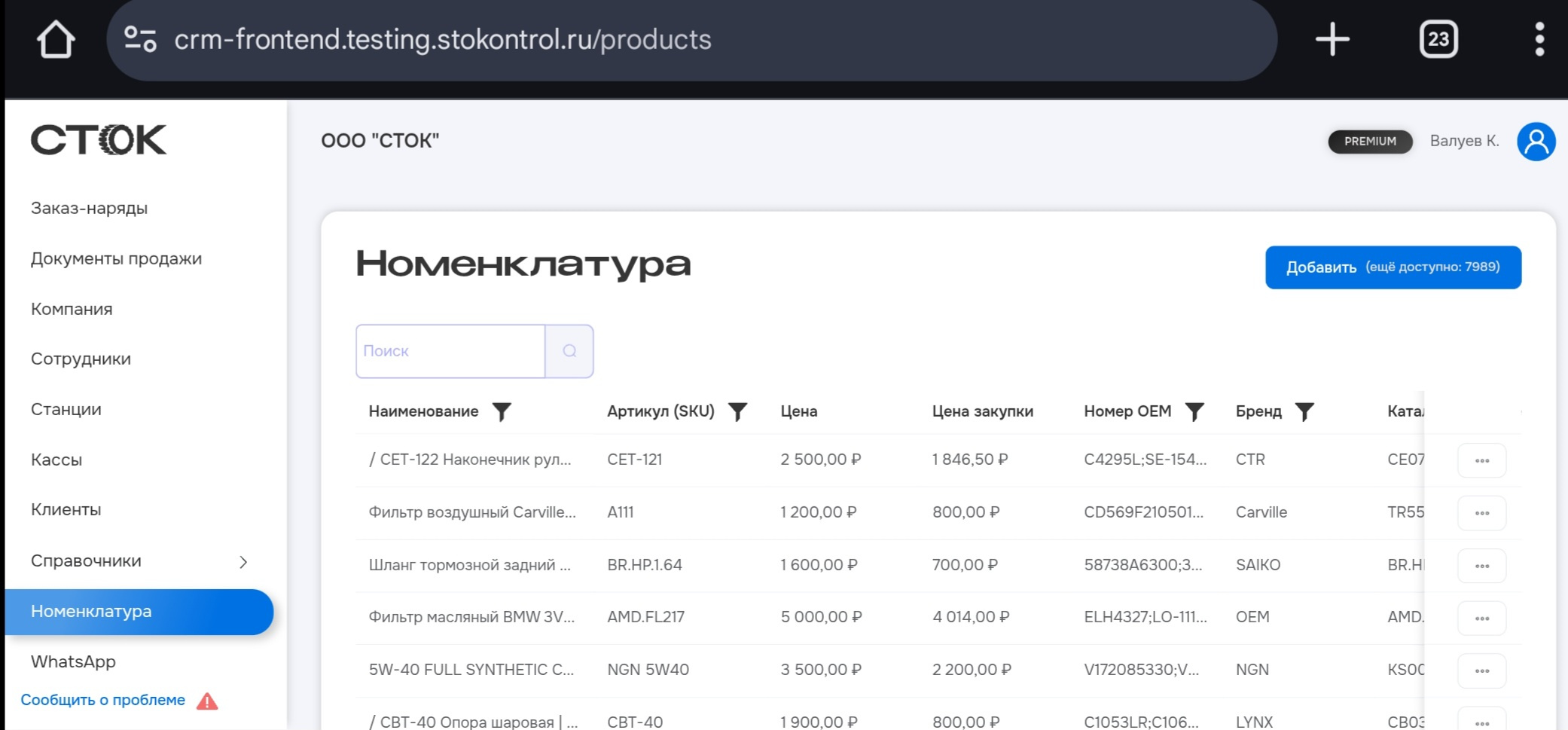Screen dimensions: 1568x730
Task: Click the PREMIUM badge
Action: [1369, 142]
